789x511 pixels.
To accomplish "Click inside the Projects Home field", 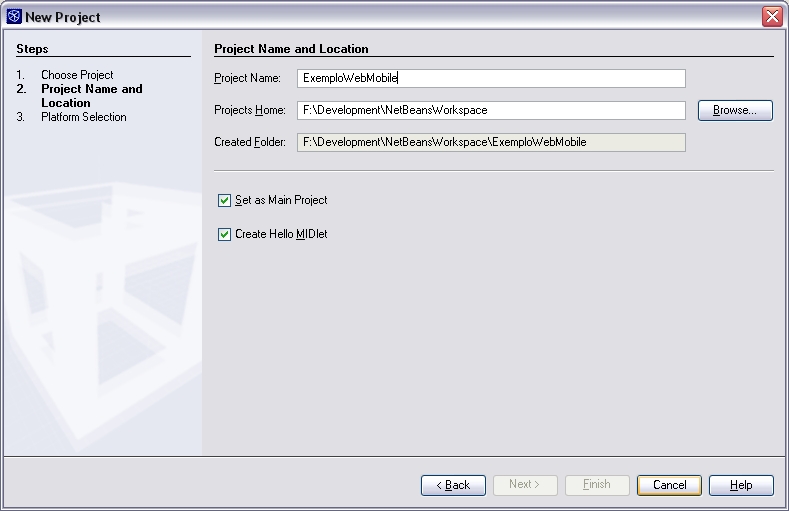I will tap(491, 110).
